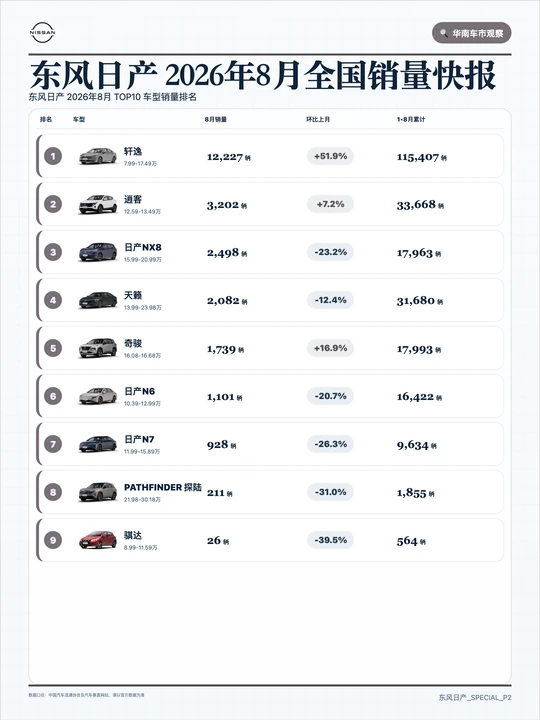Click the red 骐达 car thumbnail
Viewport: 540px width, 720px height.
coord(98,540)
